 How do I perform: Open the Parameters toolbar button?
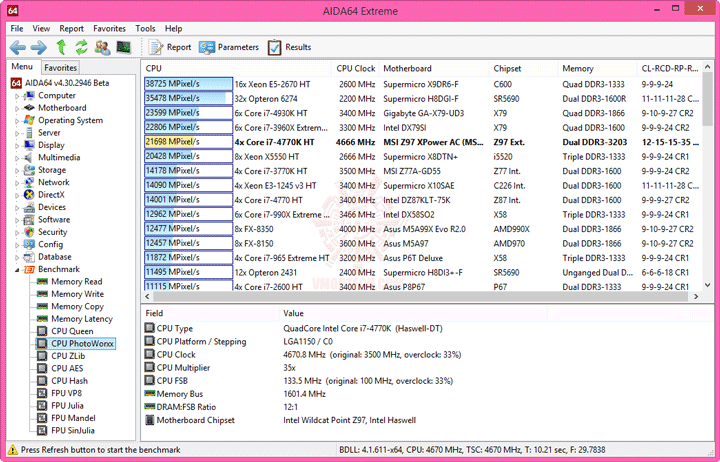pos(229,47)
